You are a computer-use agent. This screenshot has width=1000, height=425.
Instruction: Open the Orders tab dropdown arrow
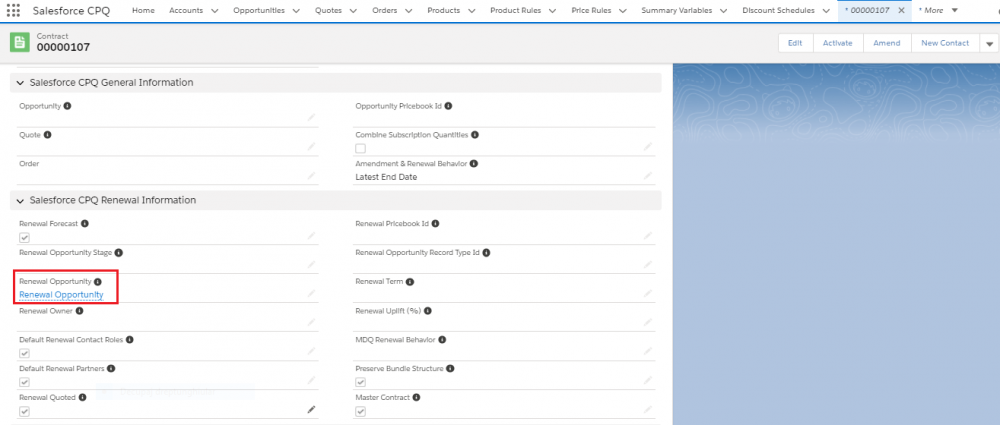coord(409,11)
